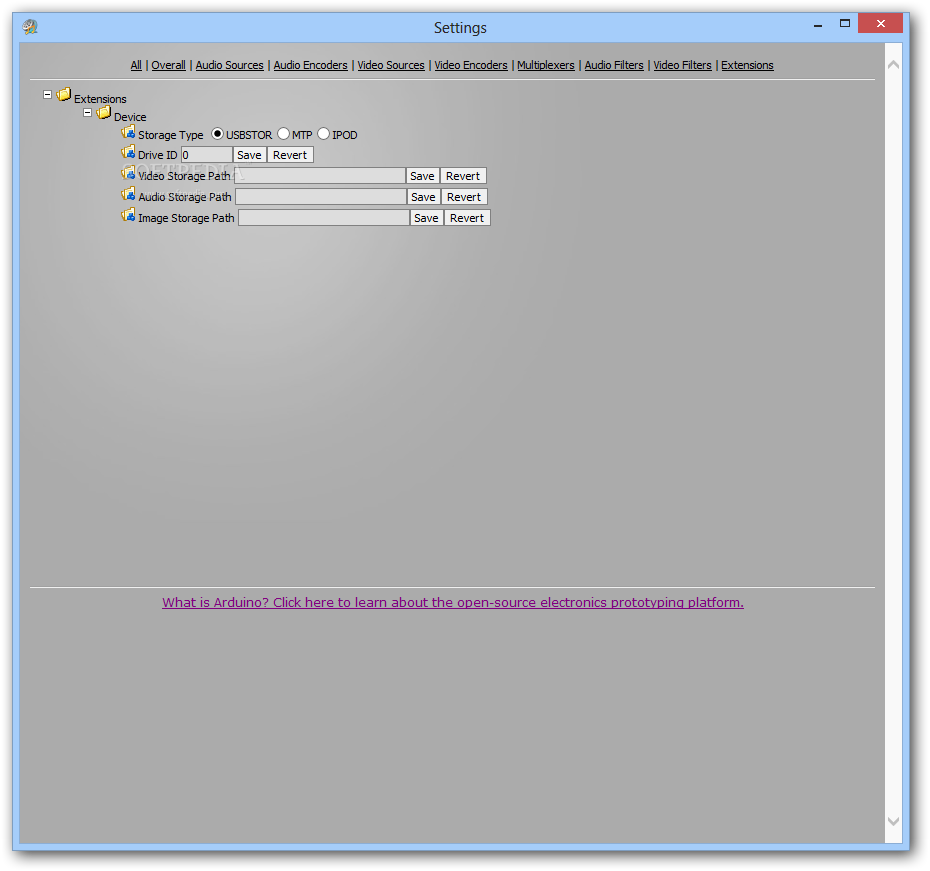This screenshot has width=930, height=871.
Task: Select the MTP storage type
Action: 284,134
